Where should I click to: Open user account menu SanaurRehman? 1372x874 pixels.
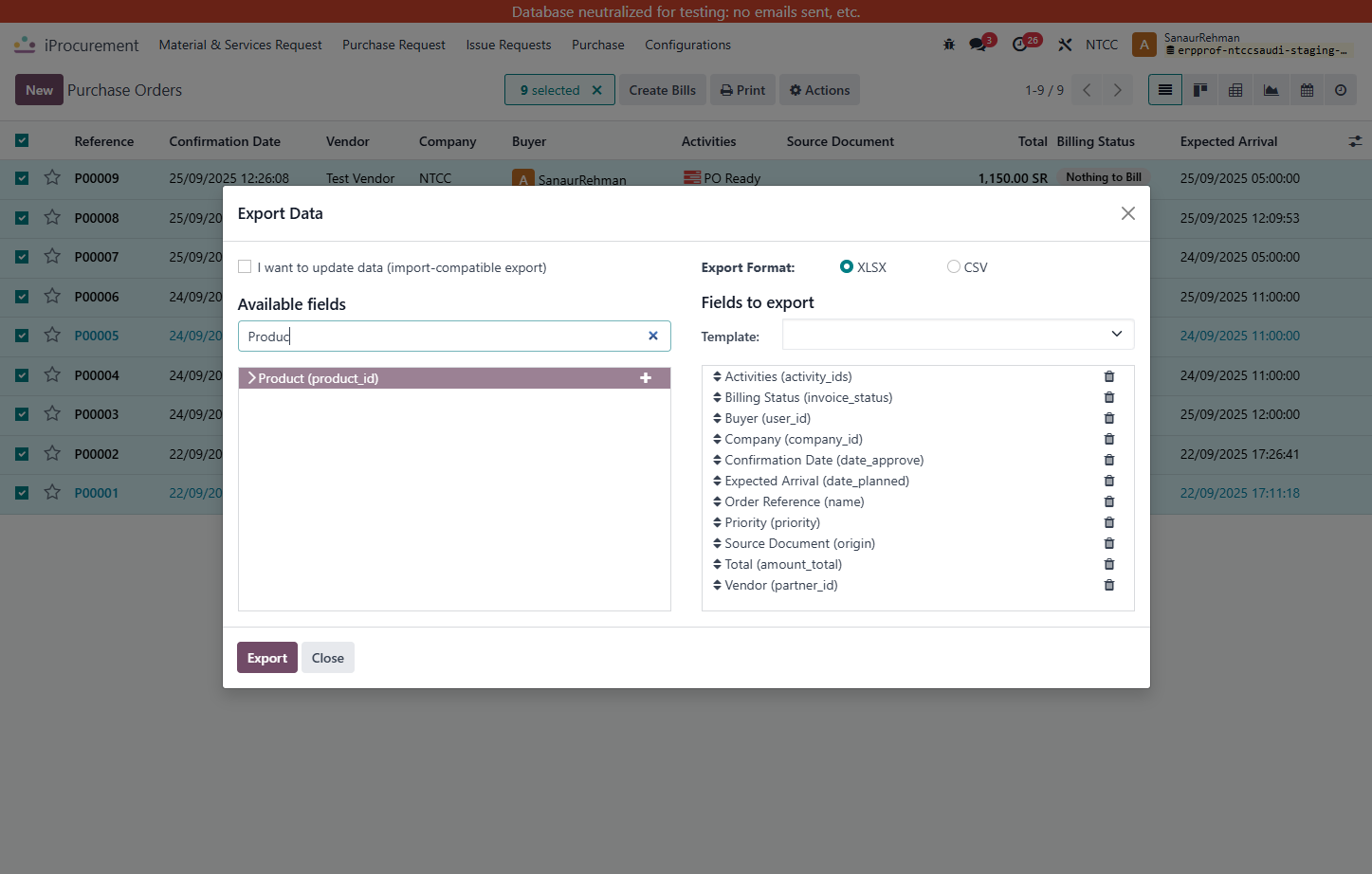pos(1242,45)
